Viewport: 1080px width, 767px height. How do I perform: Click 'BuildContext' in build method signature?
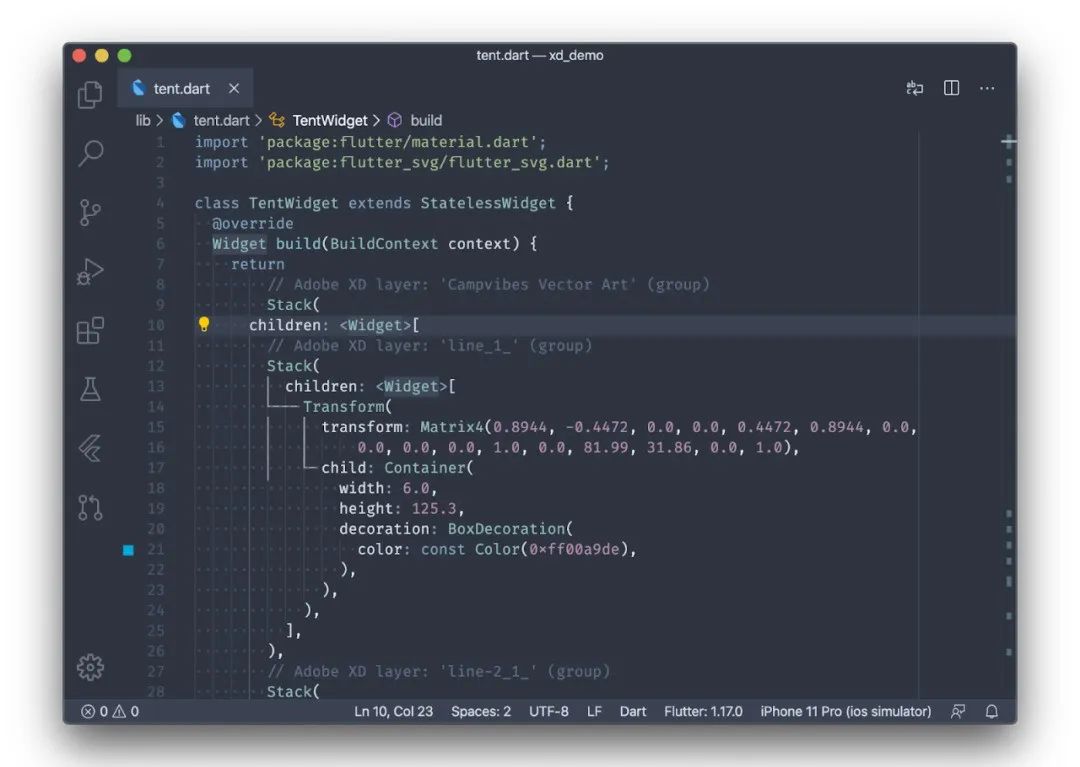click(384, 244)
